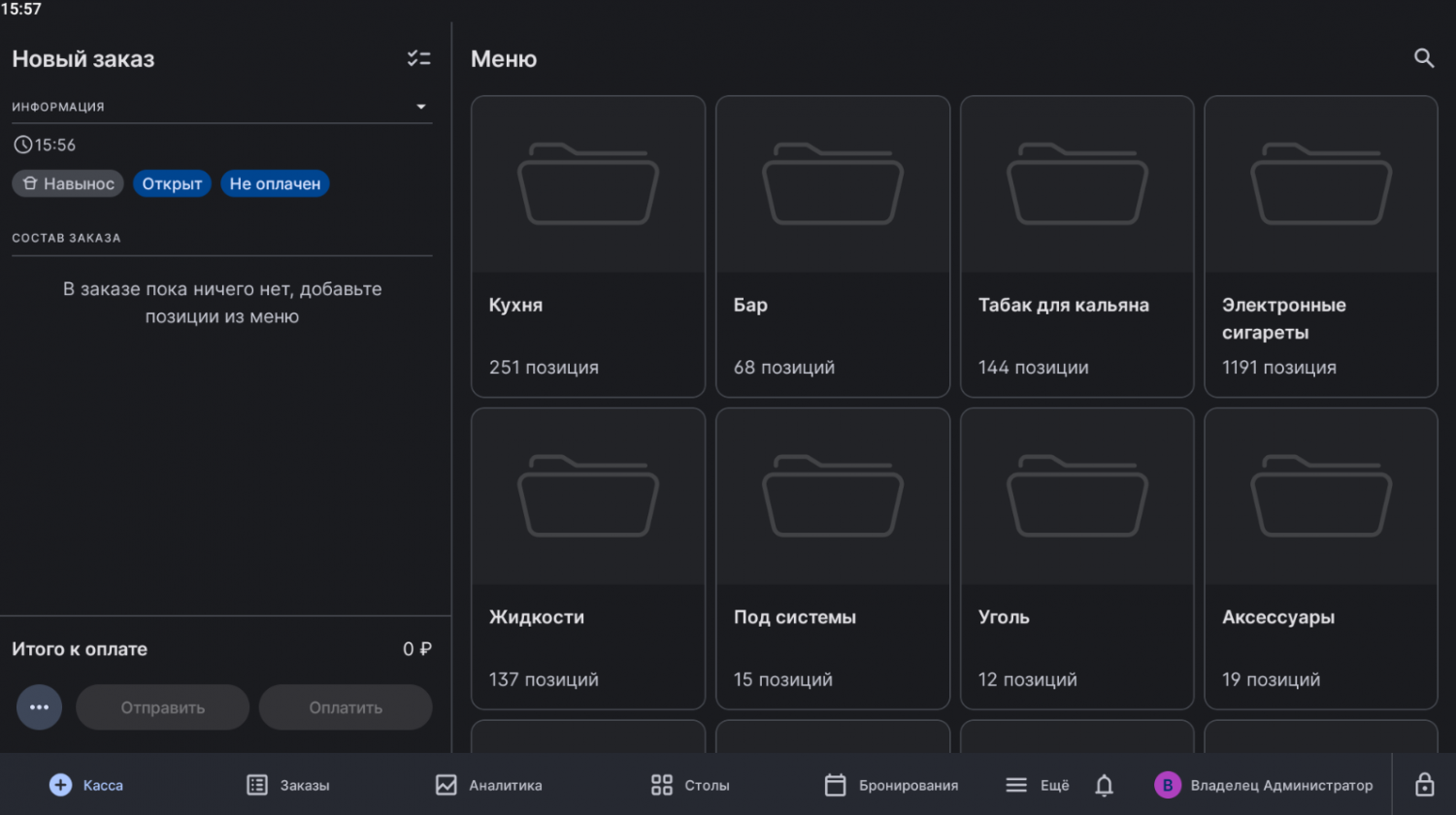Click the three-dots more options button
This screenshot has width=1456, height=815.
pyautogui.click(x=39, y=707)
